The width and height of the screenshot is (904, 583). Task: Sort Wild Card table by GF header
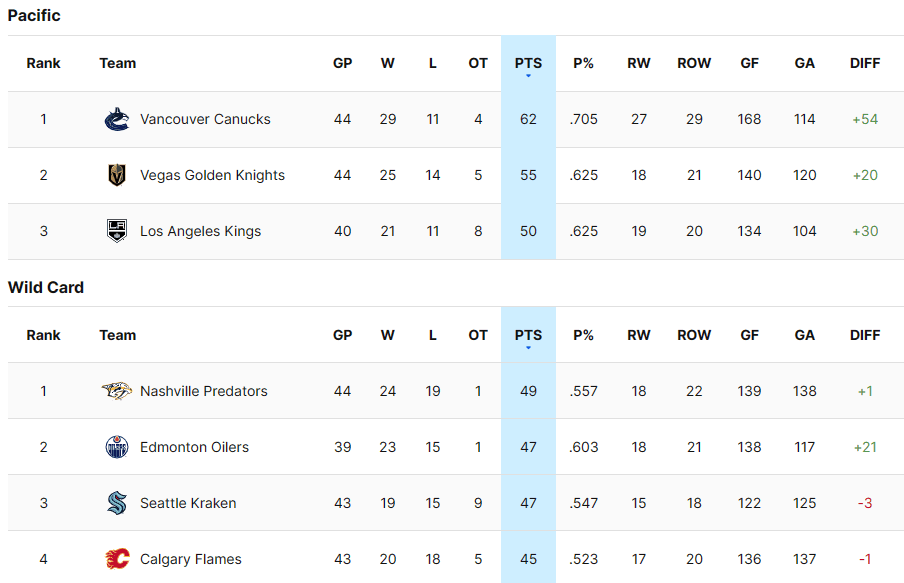tap(749, 335)
